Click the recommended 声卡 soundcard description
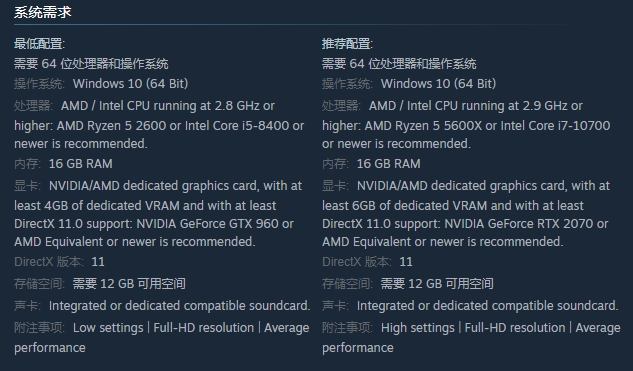This screenshot has height=371, width=633. tap(488, 306)
